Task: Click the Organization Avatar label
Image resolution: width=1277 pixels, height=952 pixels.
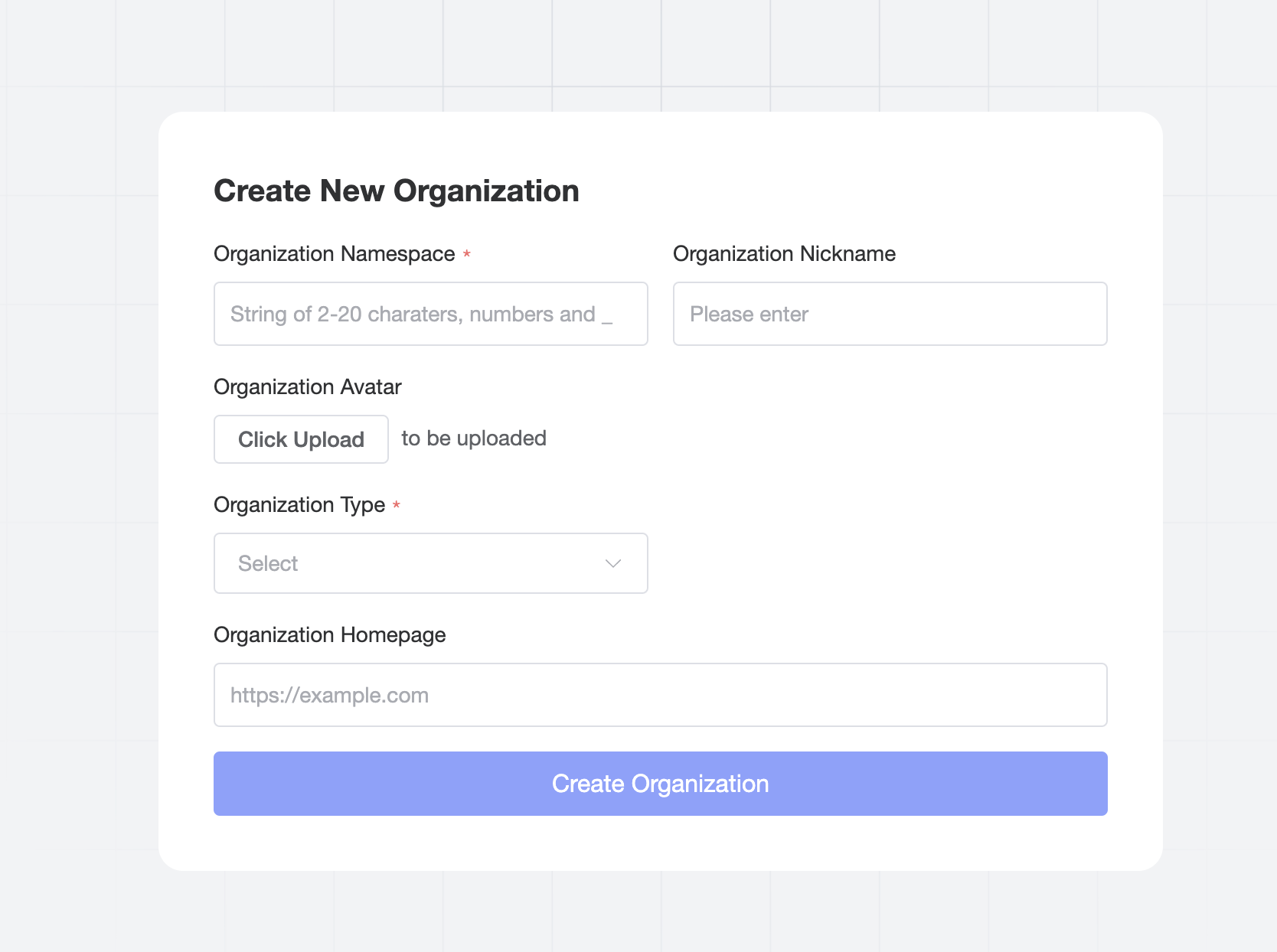Action: pyautogui.click(x=307, y=387)
